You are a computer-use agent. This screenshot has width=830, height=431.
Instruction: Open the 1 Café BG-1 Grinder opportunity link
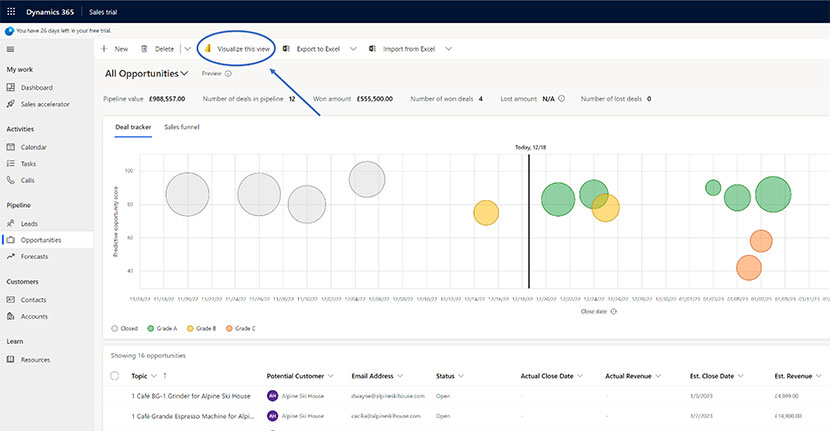tap(191, 396)
